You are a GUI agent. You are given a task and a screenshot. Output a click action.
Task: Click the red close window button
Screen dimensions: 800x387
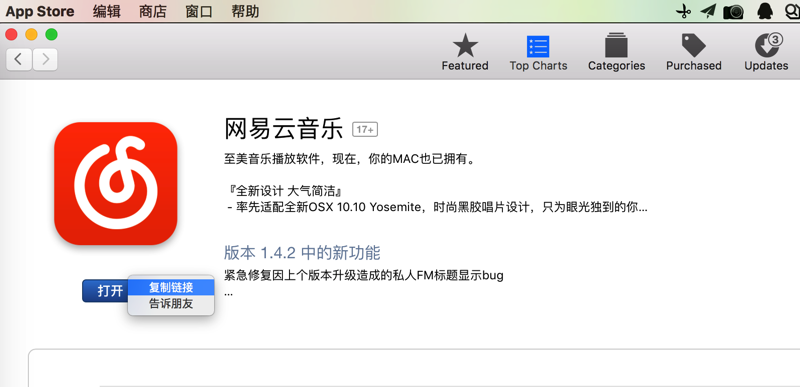(x=11, y=34)
